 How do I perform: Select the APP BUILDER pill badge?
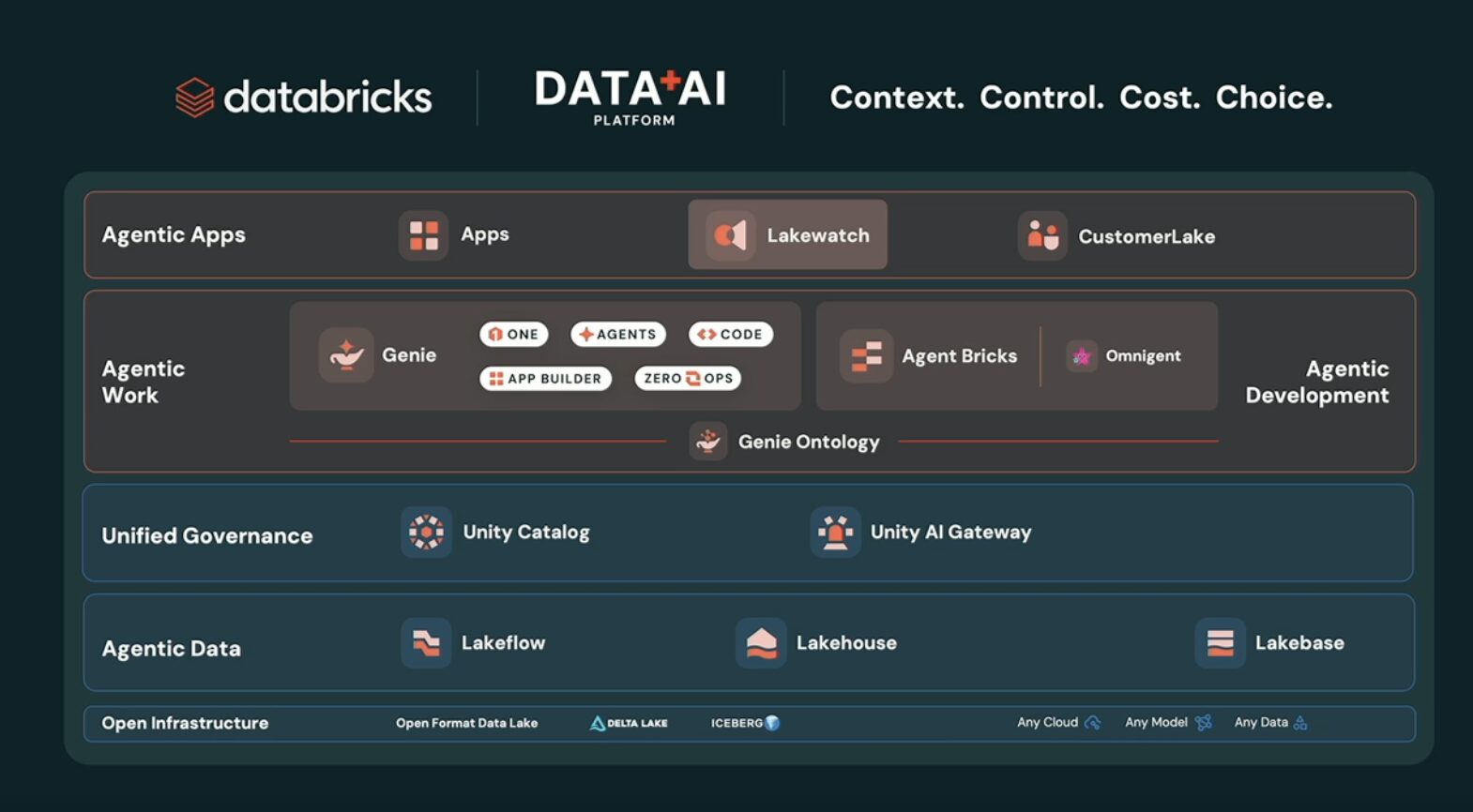point(546,378)
